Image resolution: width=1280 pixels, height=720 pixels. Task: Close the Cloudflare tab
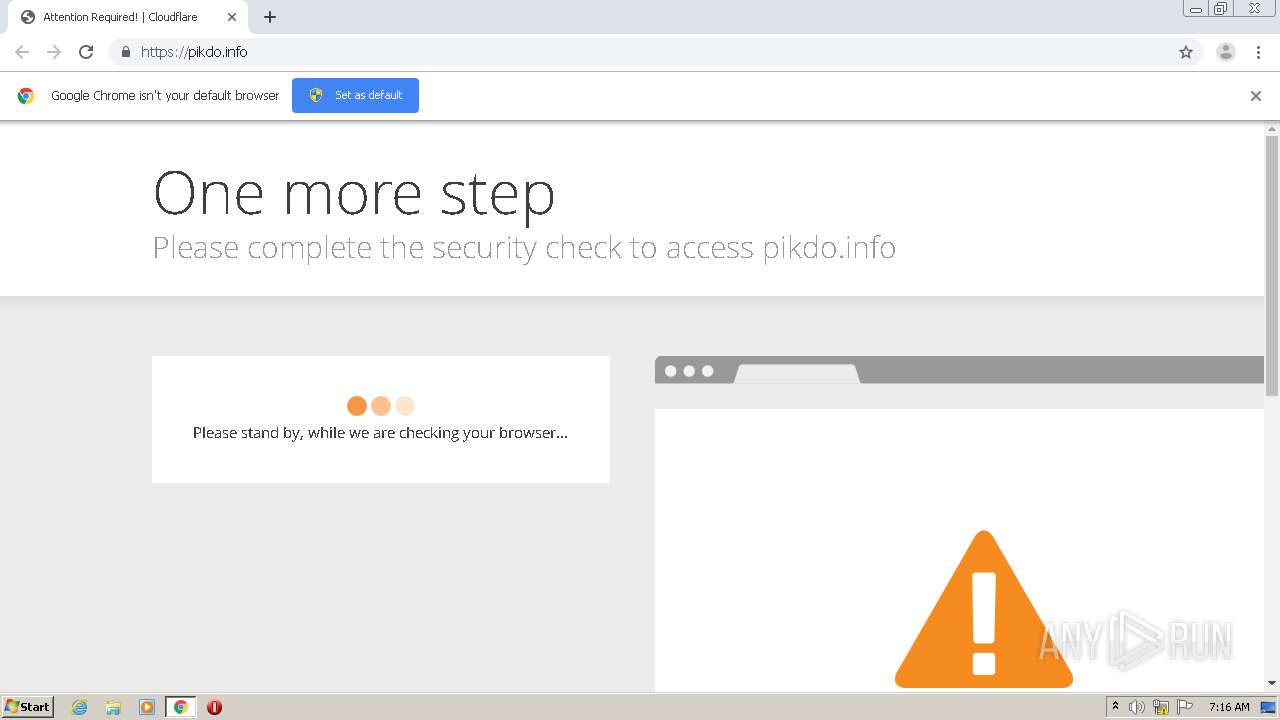[232, 17]
